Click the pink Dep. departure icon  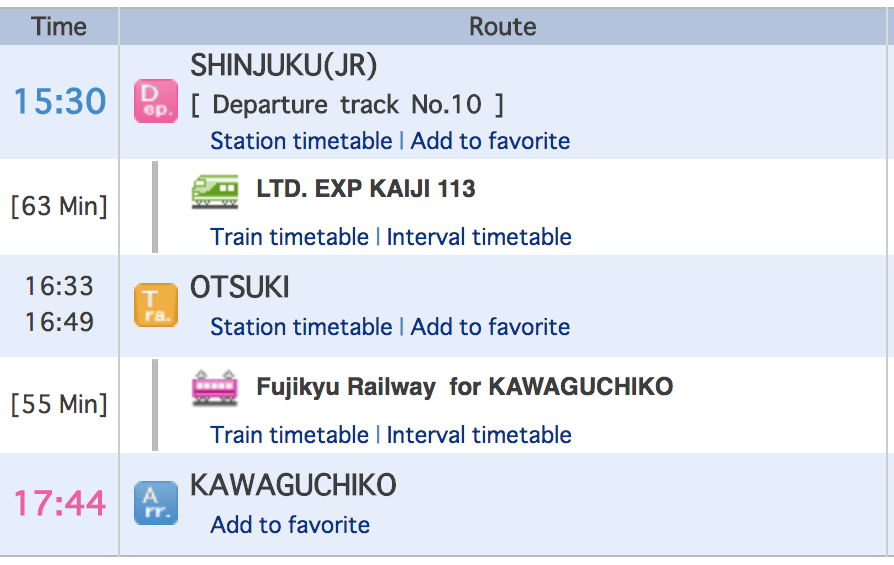pyautogui.click(x=155, y=101)
